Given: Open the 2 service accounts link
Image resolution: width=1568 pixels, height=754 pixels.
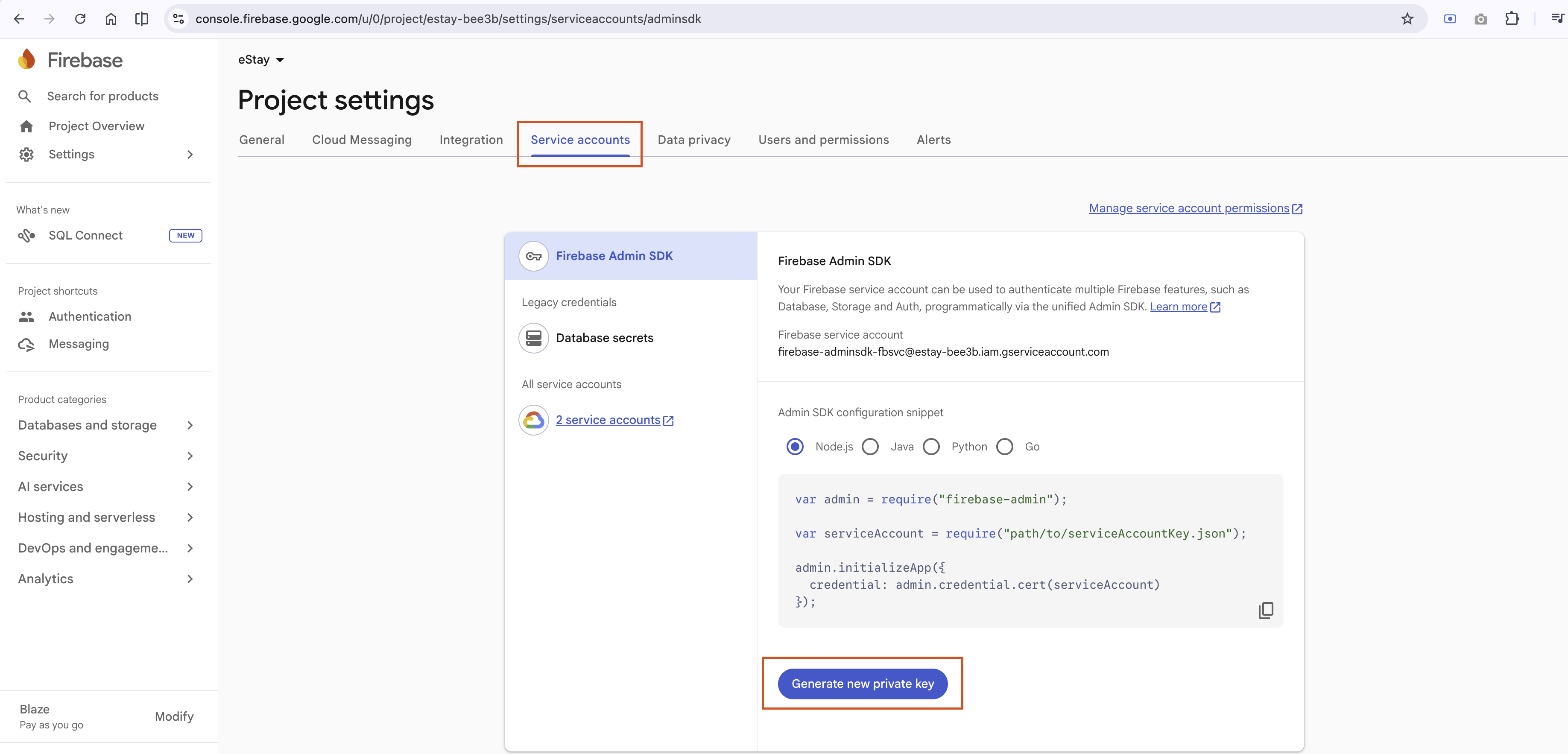Looking at the screenshot, I should [x=608, y=420].
